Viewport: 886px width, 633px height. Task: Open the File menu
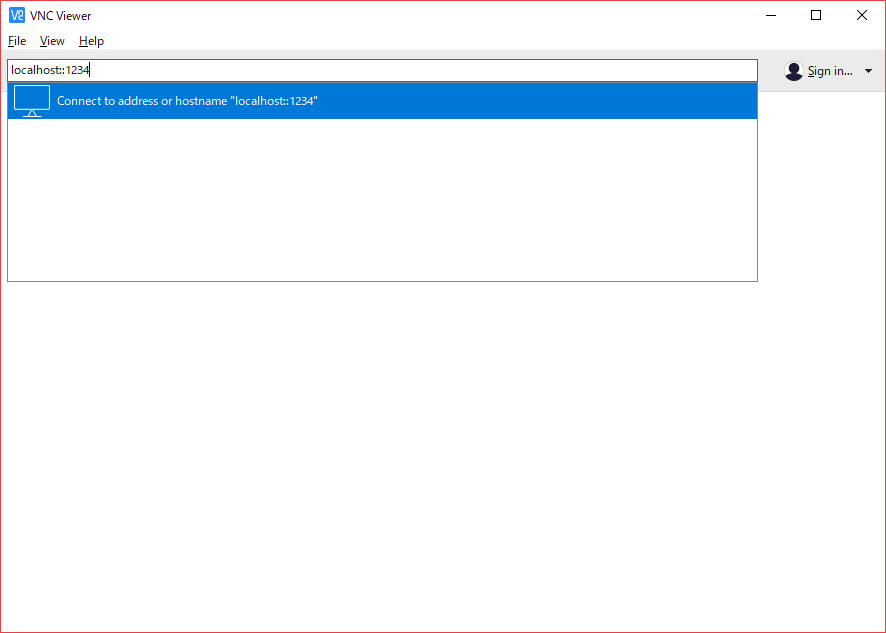(x=17, y=41)
